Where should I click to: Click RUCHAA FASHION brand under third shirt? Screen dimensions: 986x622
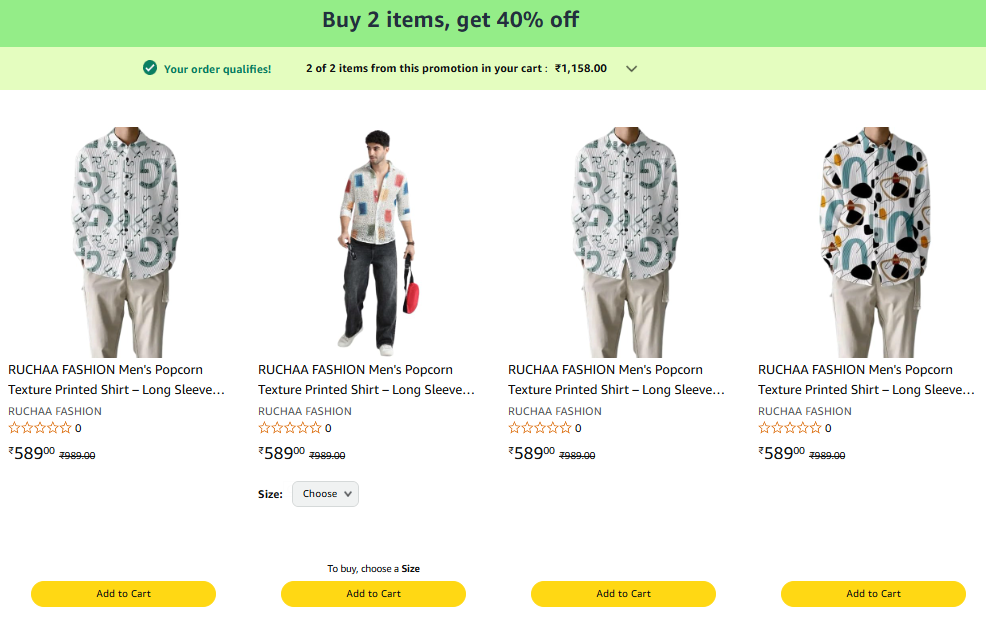[x=555, y=411]
